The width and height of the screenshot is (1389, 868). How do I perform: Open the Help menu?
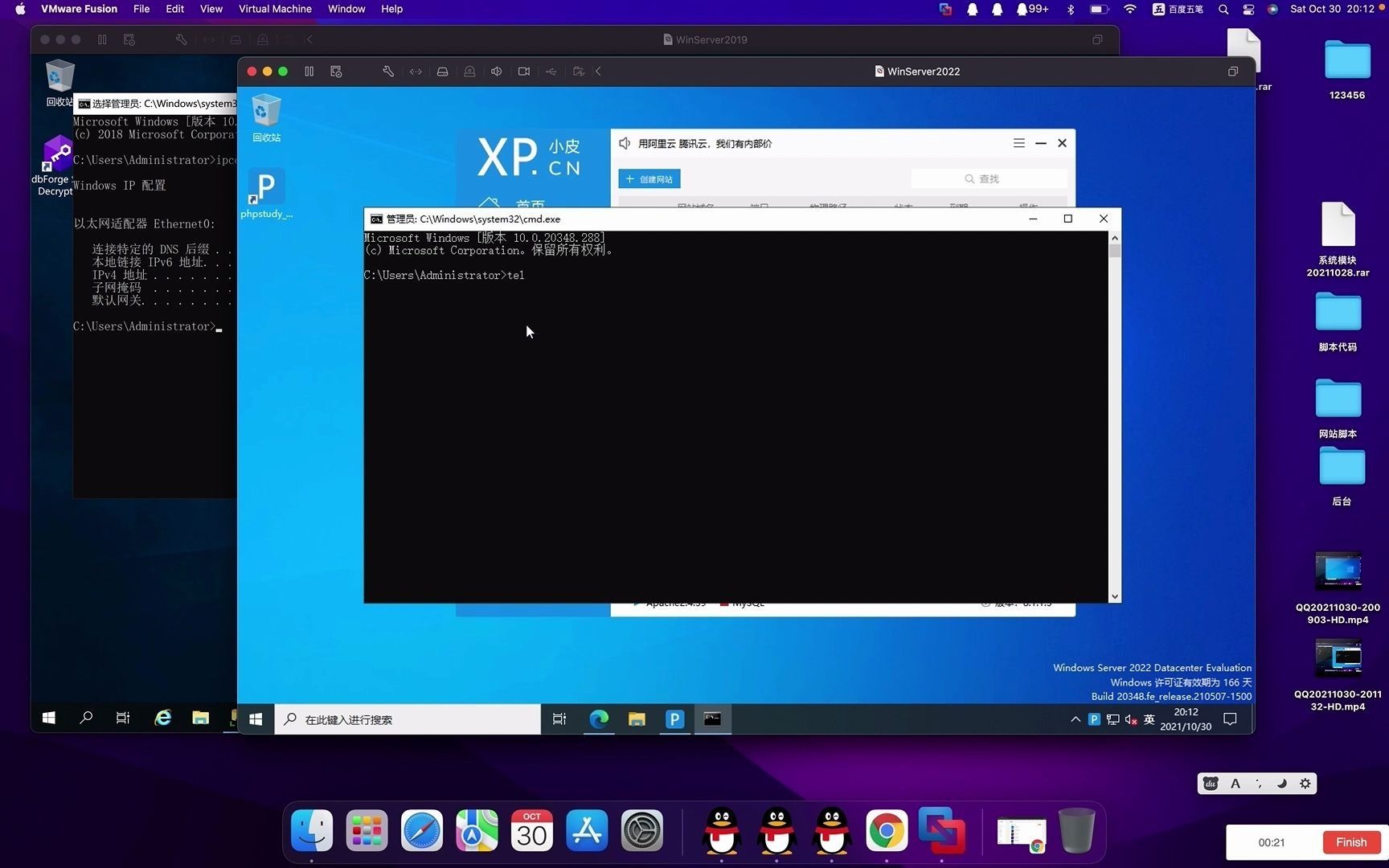pyautogui.click(x=391, y=9)
